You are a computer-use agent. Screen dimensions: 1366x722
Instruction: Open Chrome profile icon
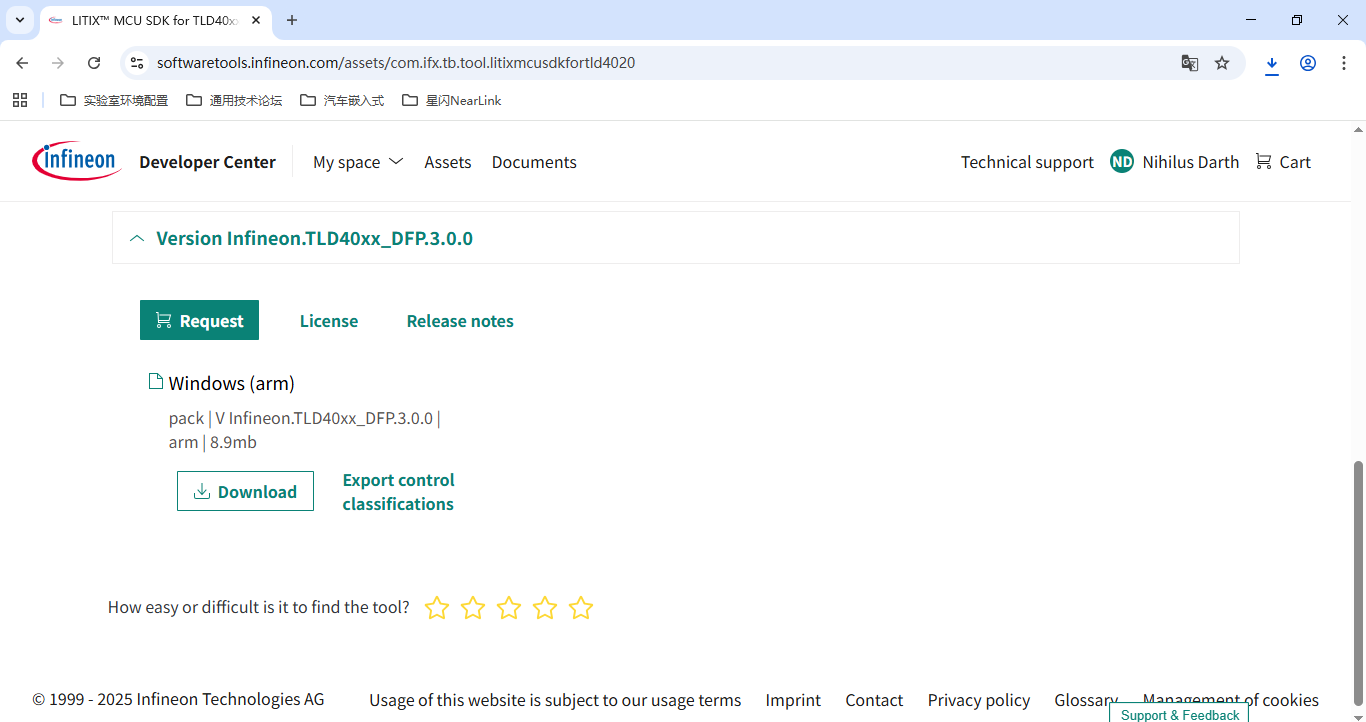(1308, 63)
